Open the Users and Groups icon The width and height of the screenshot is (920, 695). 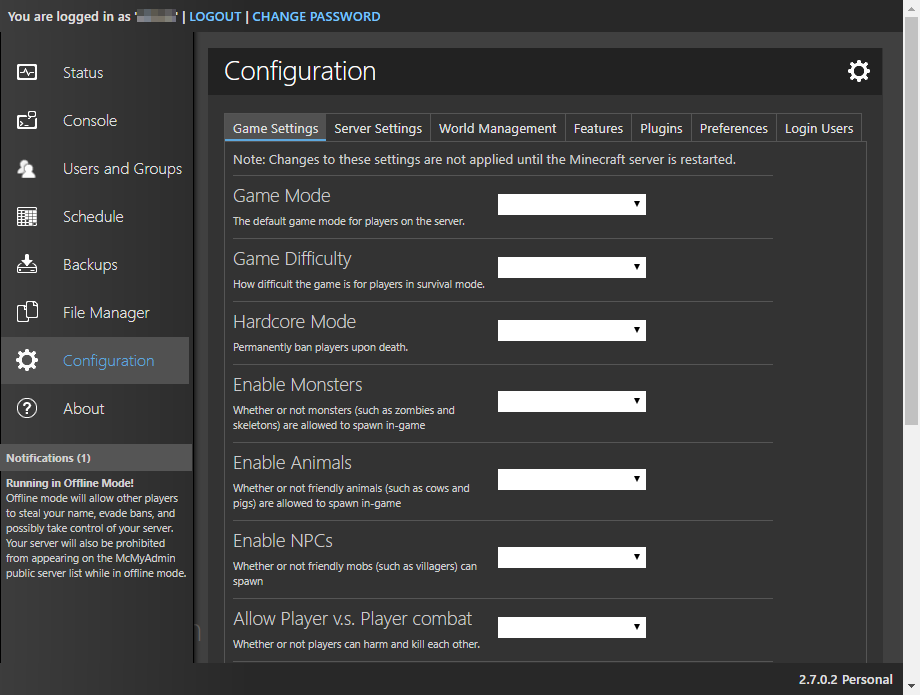(x=27, y=168)
